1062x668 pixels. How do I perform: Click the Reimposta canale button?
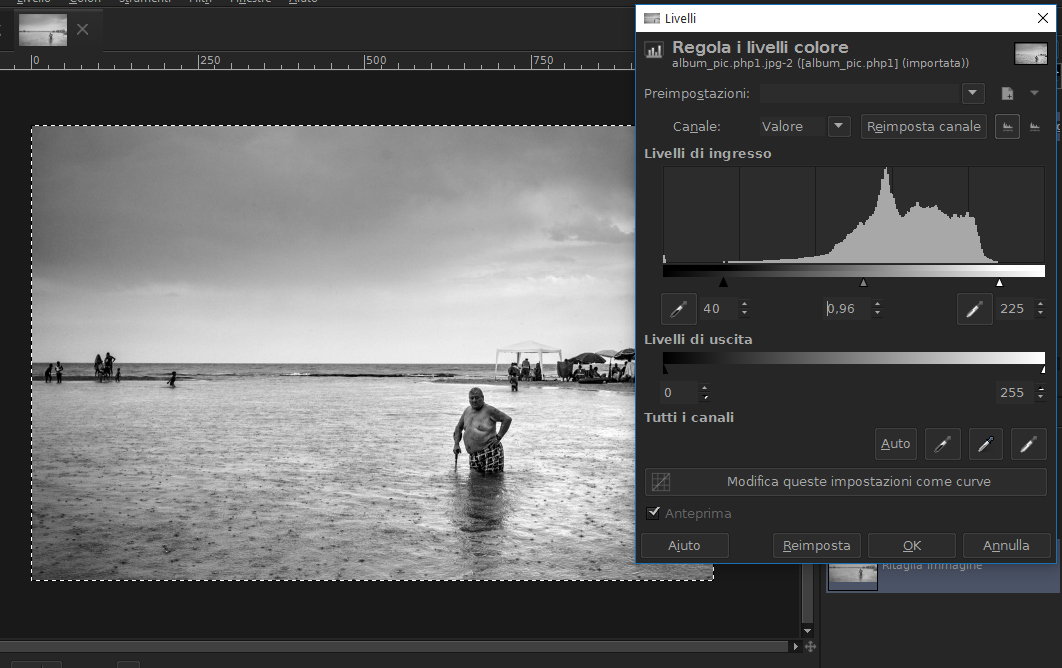pos(923,127)
